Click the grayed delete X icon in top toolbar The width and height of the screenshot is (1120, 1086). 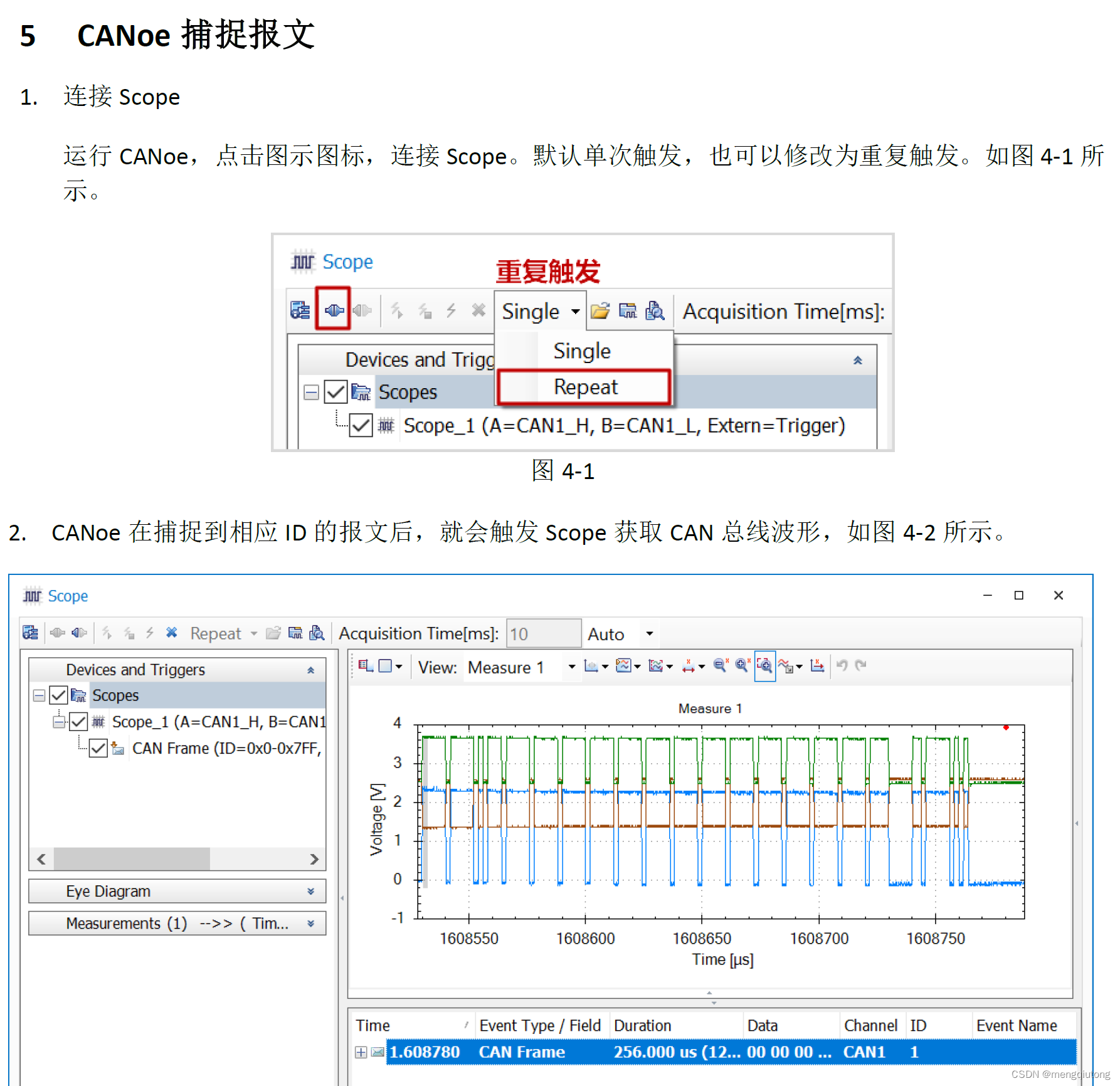[x=478, y=310]
